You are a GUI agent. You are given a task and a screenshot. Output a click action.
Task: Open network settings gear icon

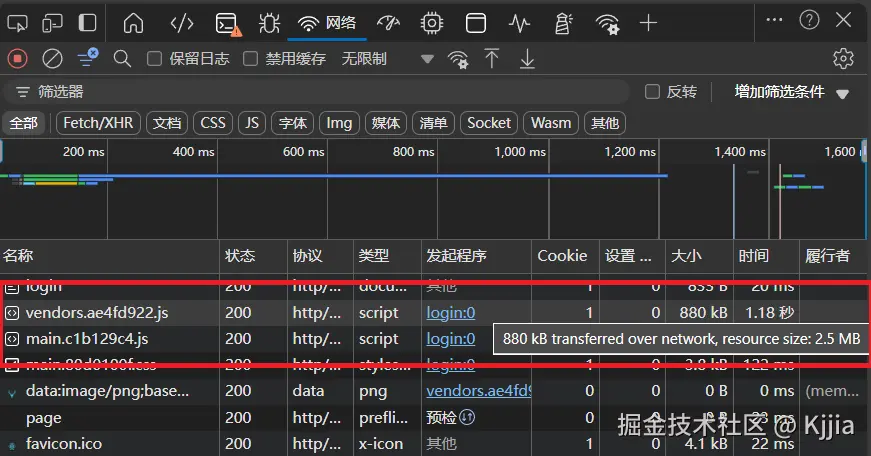pyautogui.click(x=843, y=58)
